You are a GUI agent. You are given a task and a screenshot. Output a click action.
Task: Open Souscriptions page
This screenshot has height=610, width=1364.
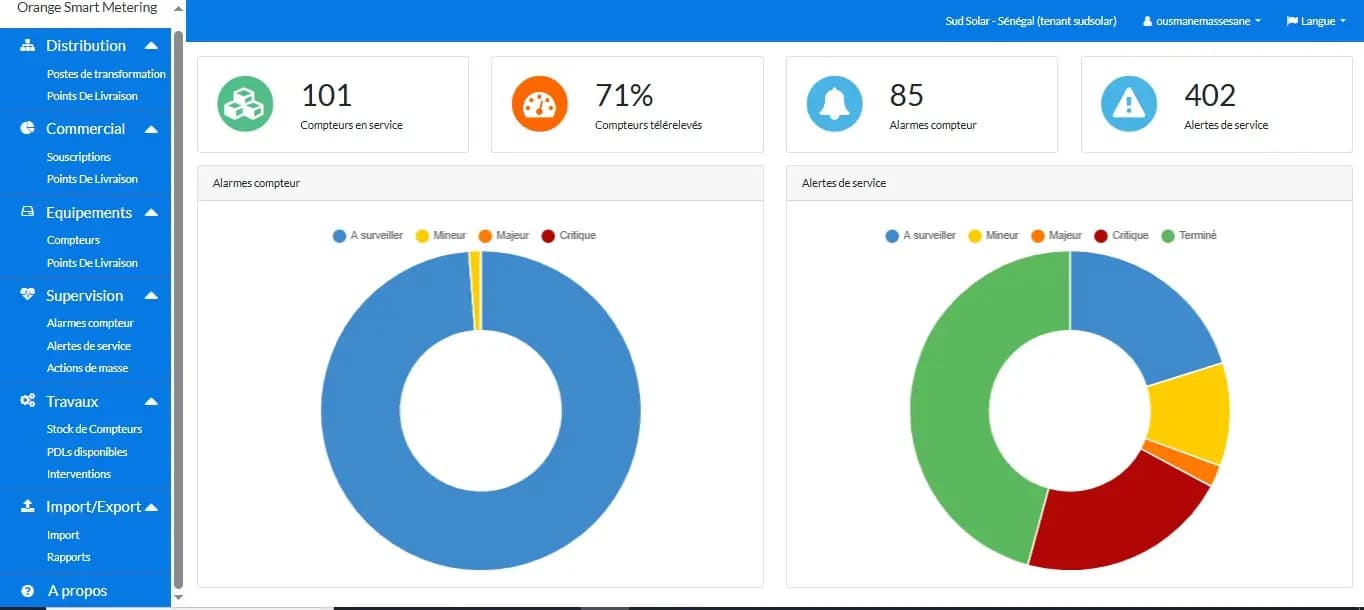coord(79,157)
